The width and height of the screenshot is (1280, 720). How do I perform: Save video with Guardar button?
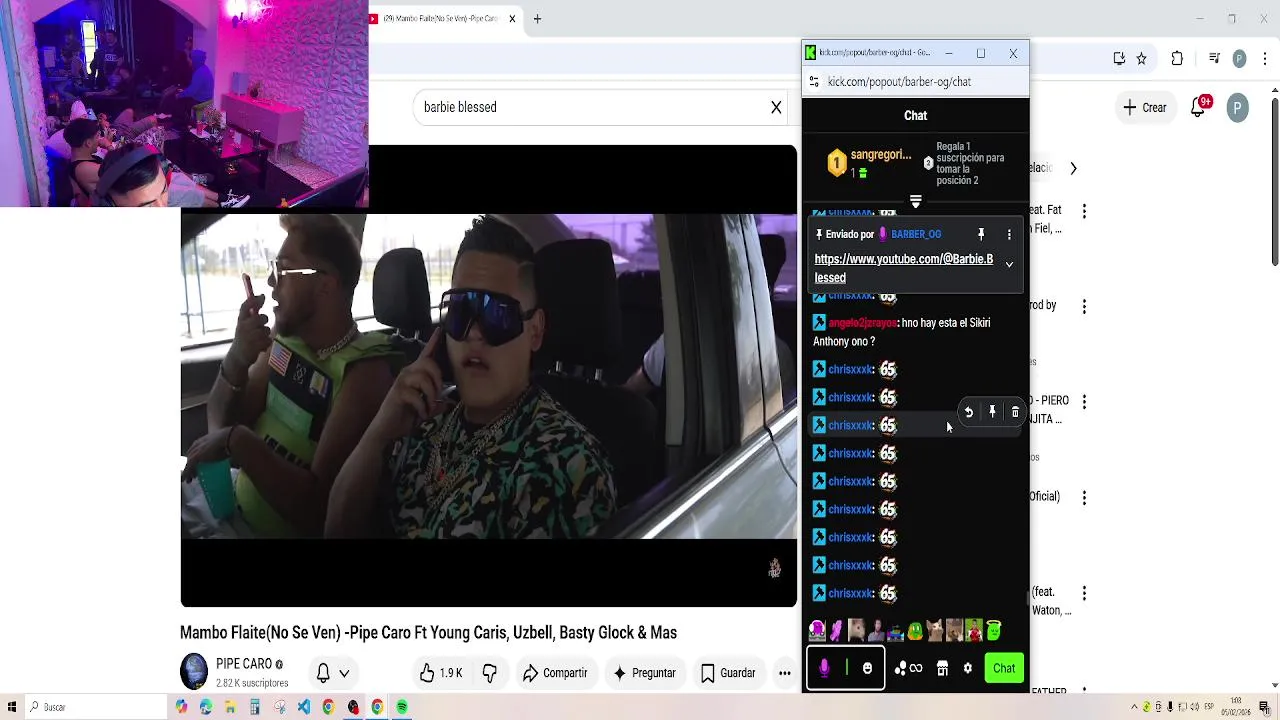[727, 673]
